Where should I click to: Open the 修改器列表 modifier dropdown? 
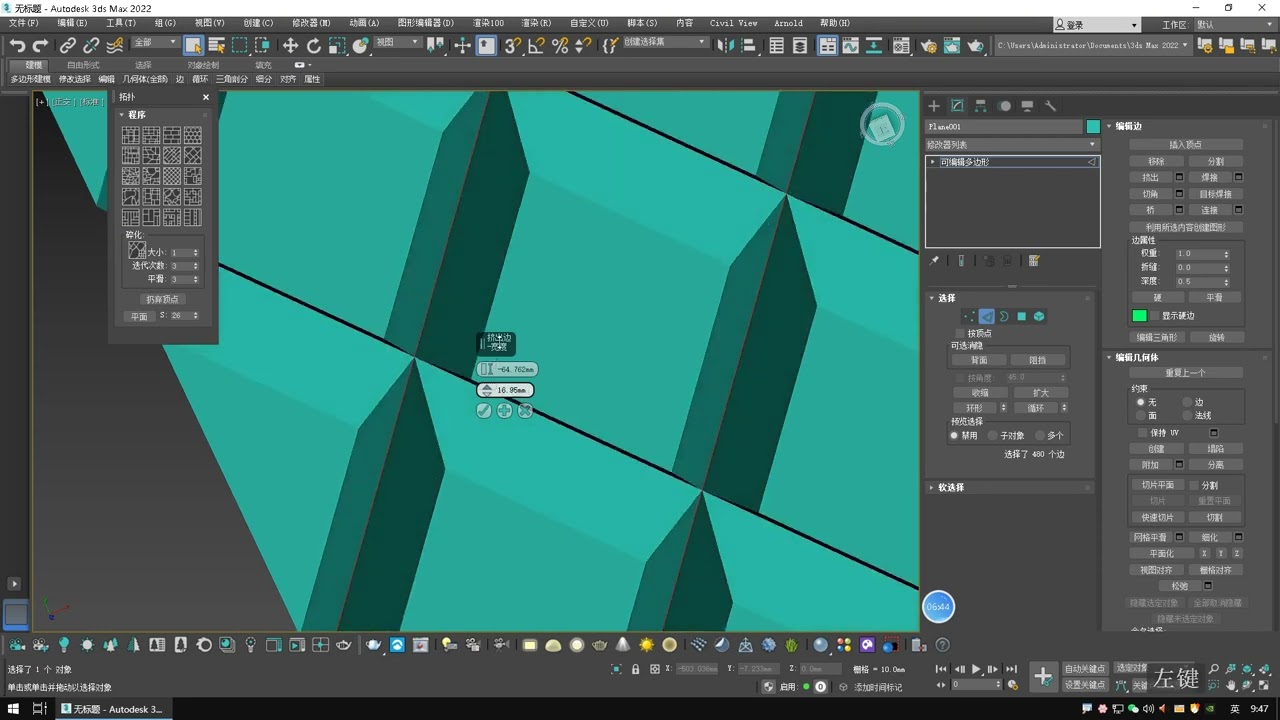tap(1012, 145)
